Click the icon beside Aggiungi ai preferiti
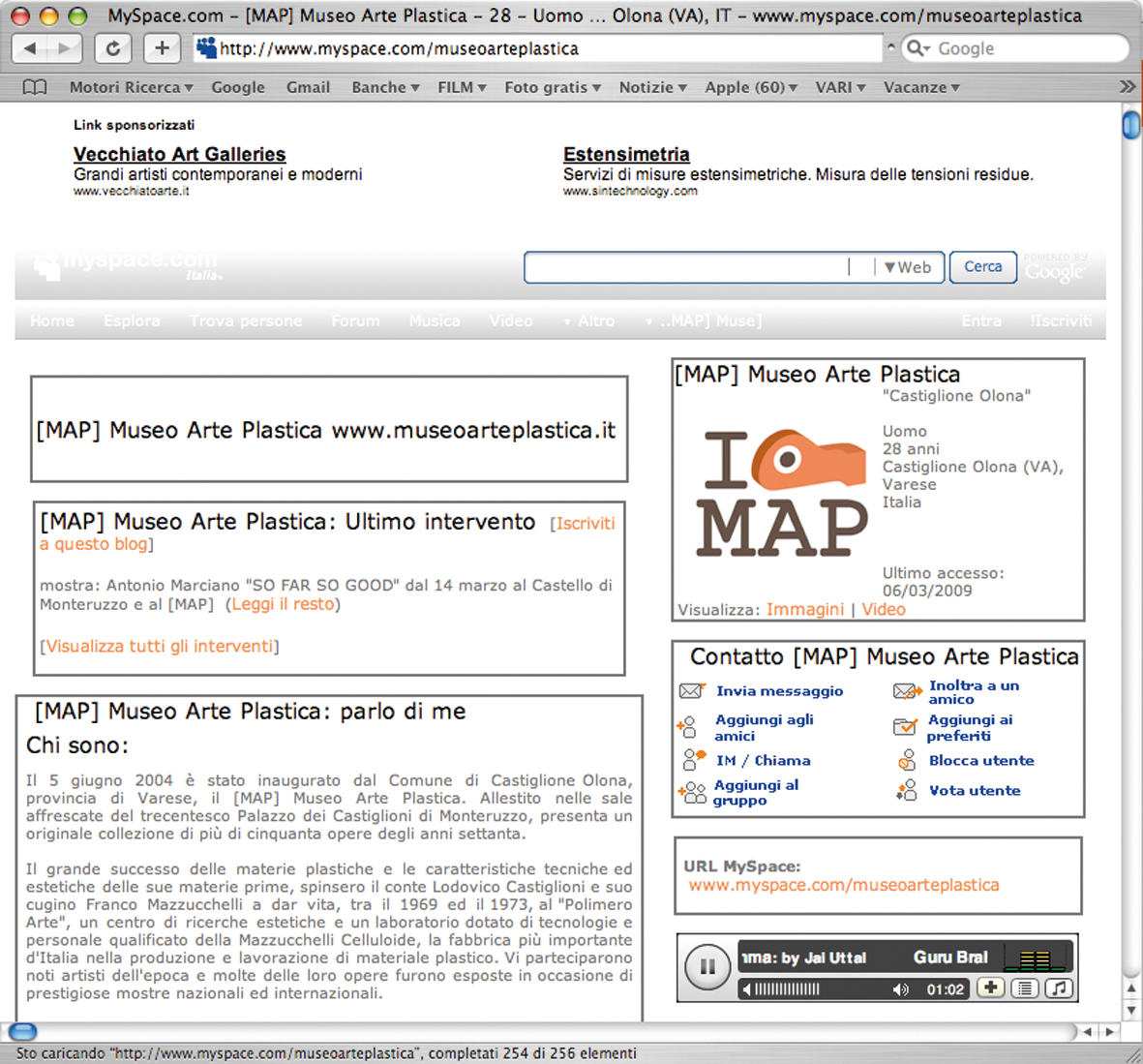The image size is (1143, 1064). (x=905, y=726)
